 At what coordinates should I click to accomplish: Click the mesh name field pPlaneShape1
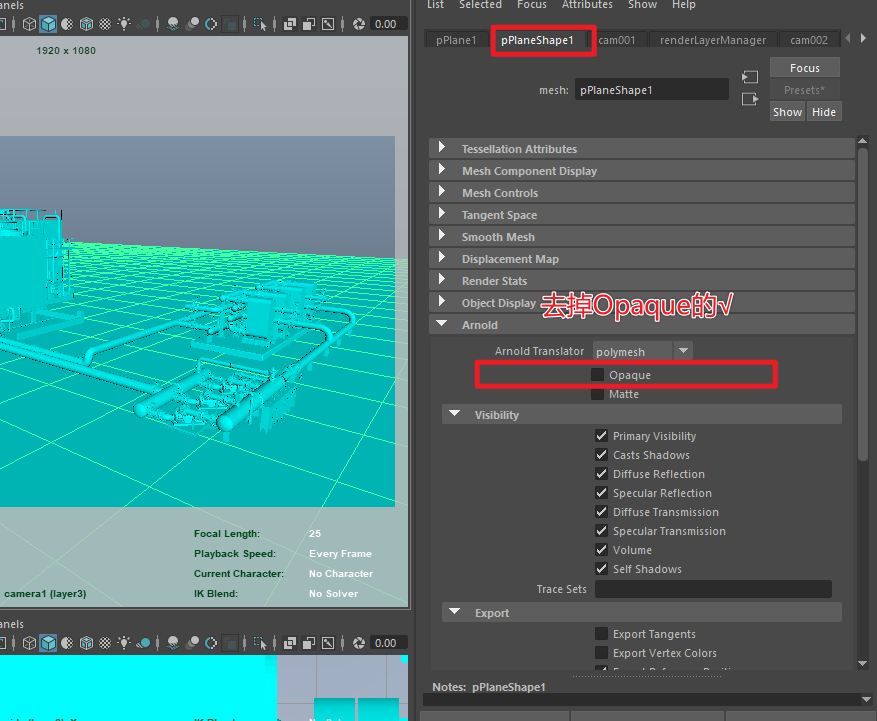coord(652,89)
